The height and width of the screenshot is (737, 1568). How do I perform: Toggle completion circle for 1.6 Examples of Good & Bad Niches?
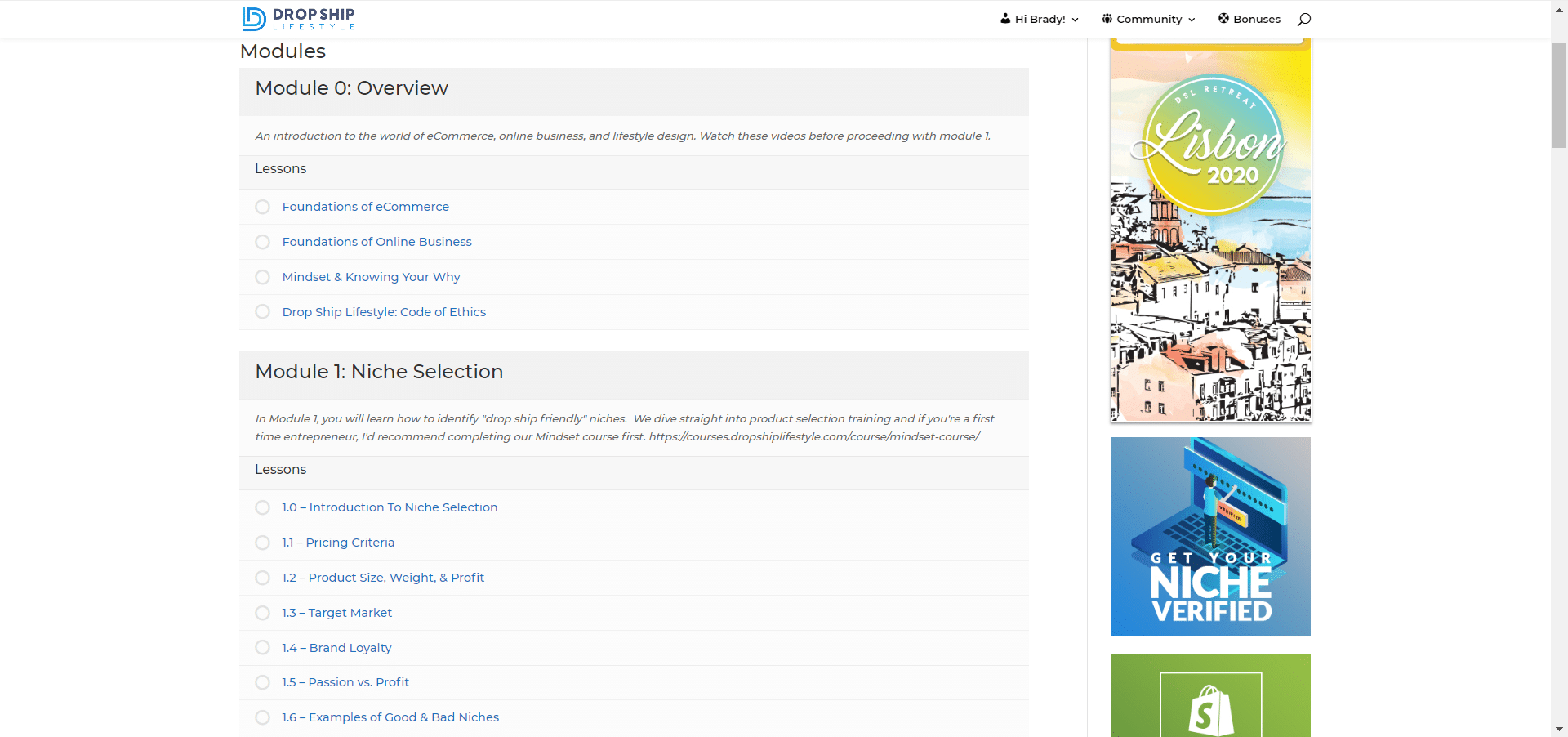[262, 717]
